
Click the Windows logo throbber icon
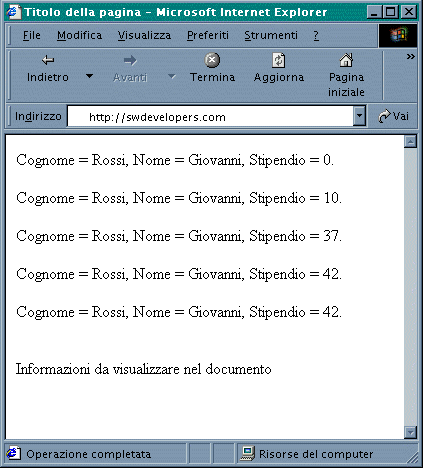coord(398,35)
